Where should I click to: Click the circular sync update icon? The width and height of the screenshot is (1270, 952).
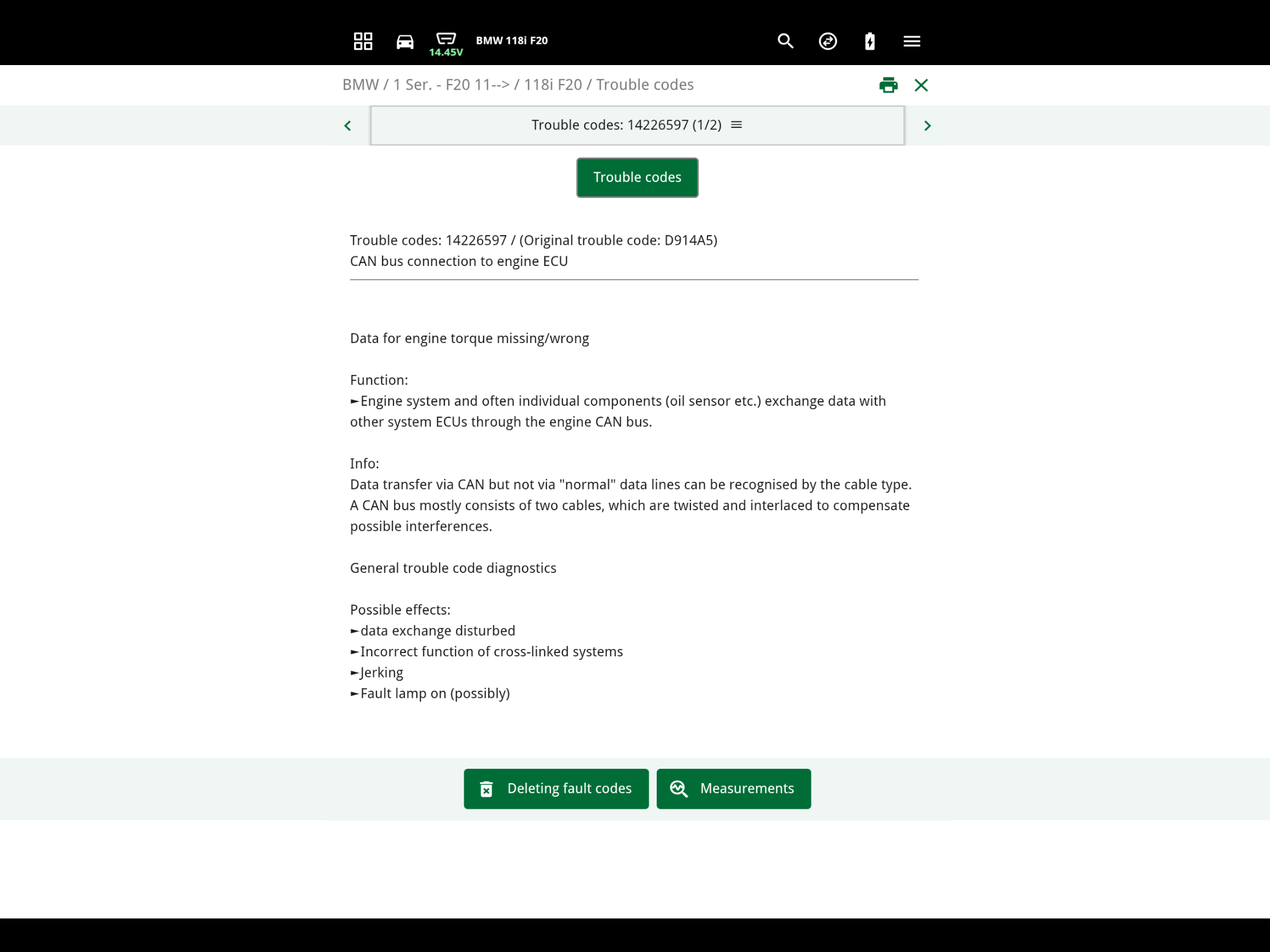(x=827, y=41)
